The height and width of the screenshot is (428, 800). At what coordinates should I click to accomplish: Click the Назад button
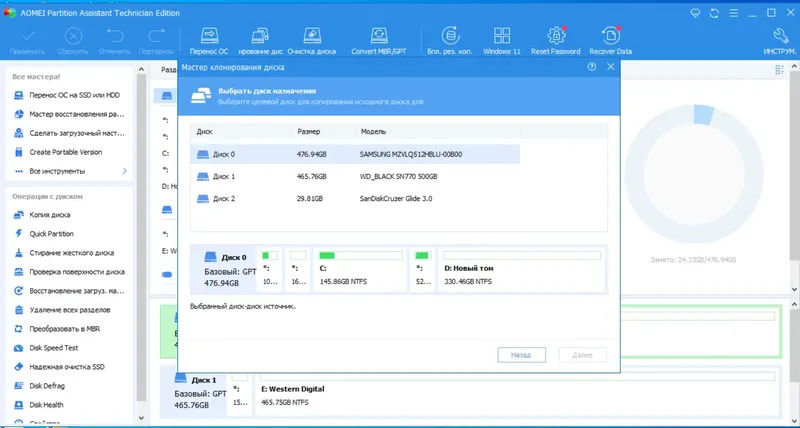pyautogui.click(x=521, y=355)
